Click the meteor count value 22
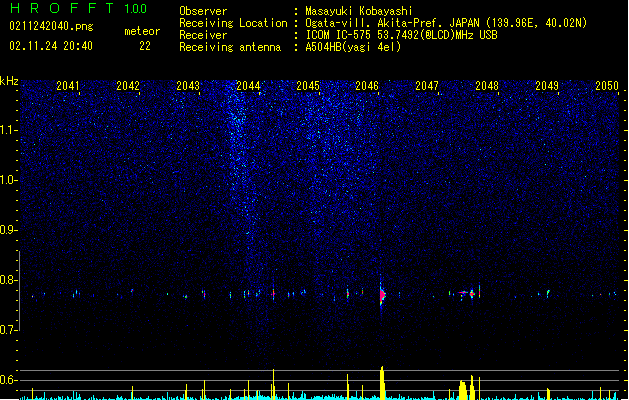This screenshot has width=629, height=400. (145, 46)
